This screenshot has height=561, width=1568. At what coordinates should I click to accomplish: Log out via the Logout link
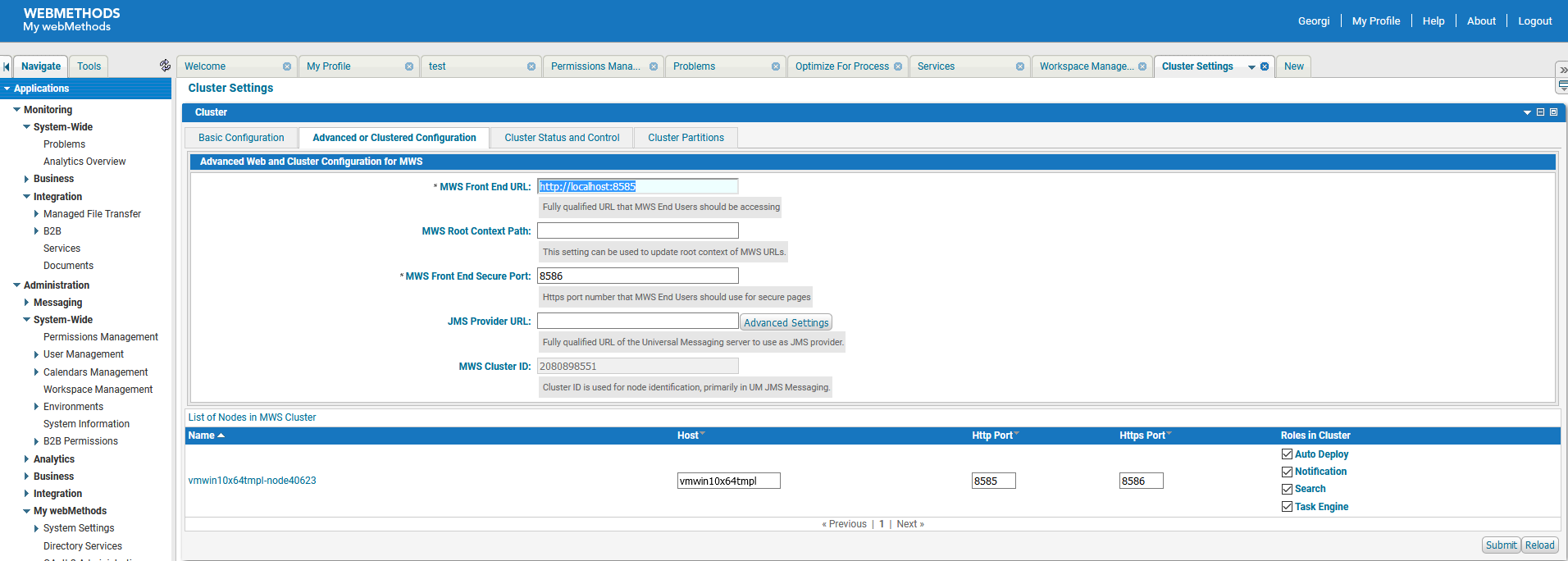click(x=1534, y=21)
